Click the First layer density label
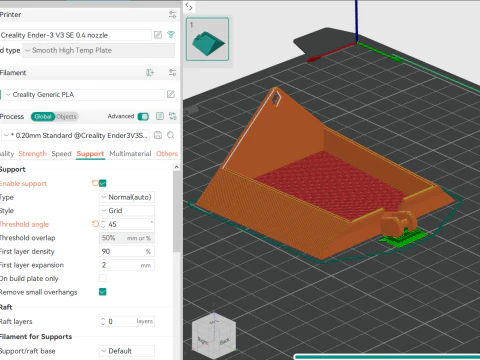480x360 pixels. pos(27,252)
